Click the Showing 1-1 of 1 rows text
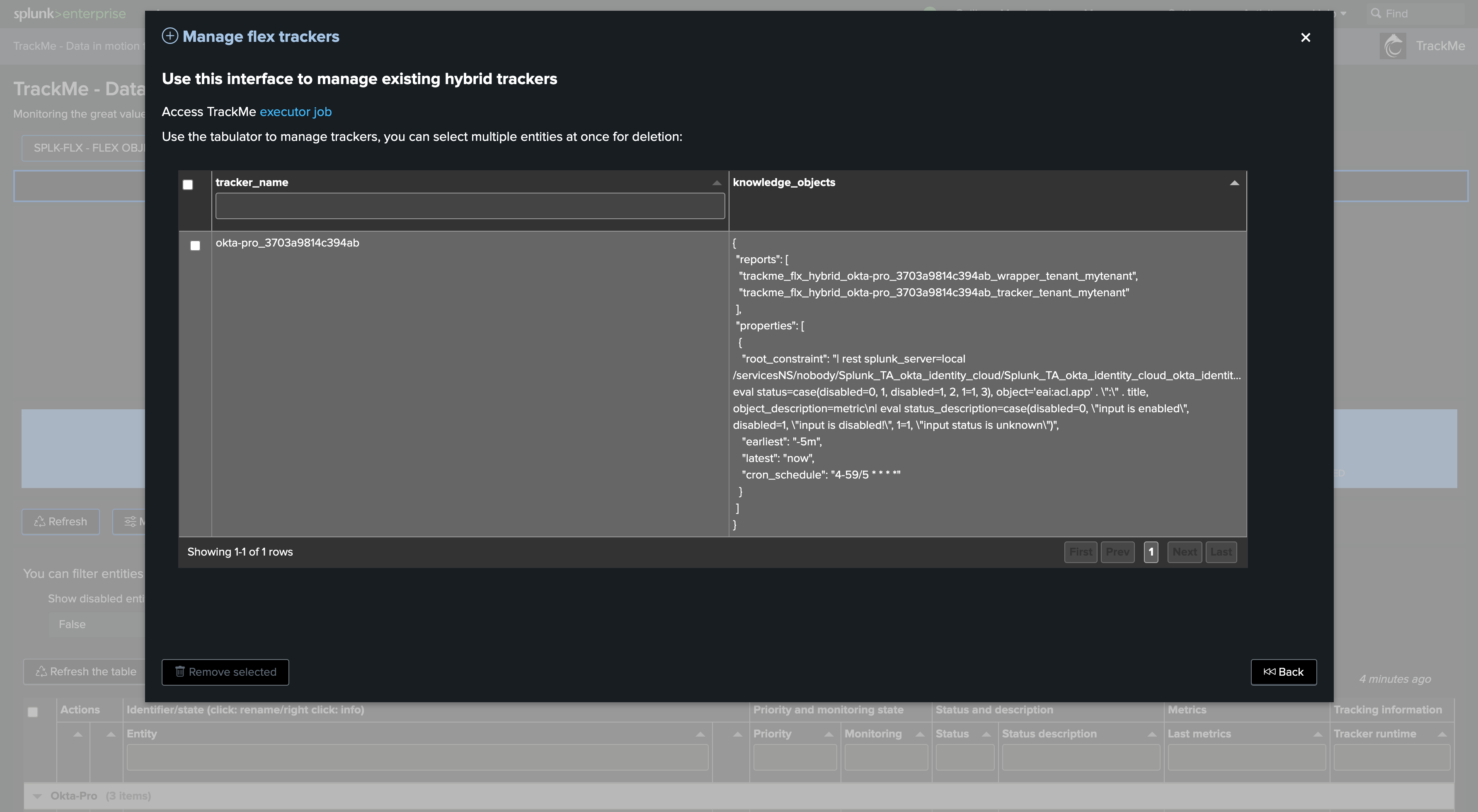 240,552
